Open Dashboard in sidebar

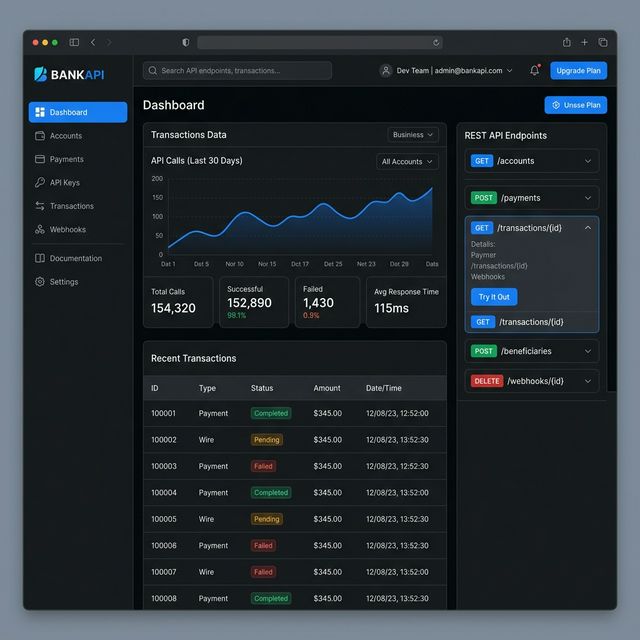[x=78, y=112]
